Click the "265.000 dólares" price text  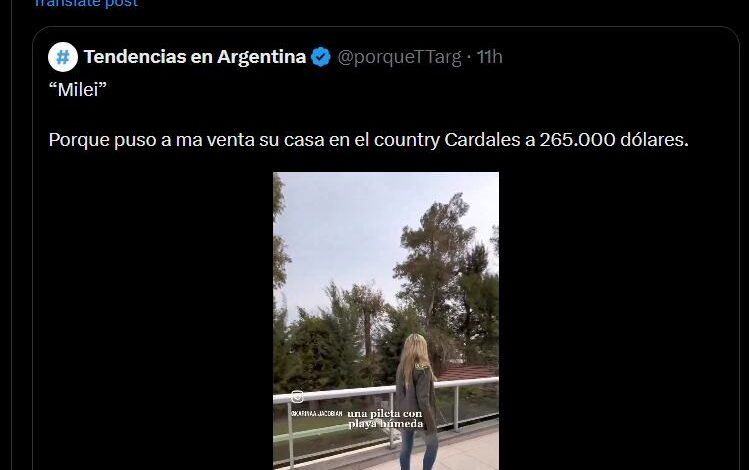pos(614,140)
